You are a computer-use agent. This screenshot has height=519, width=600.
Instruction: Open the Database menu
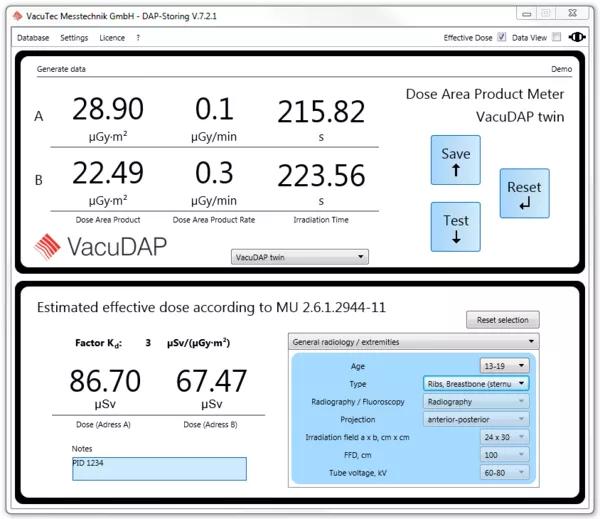(x=33, y=38)
